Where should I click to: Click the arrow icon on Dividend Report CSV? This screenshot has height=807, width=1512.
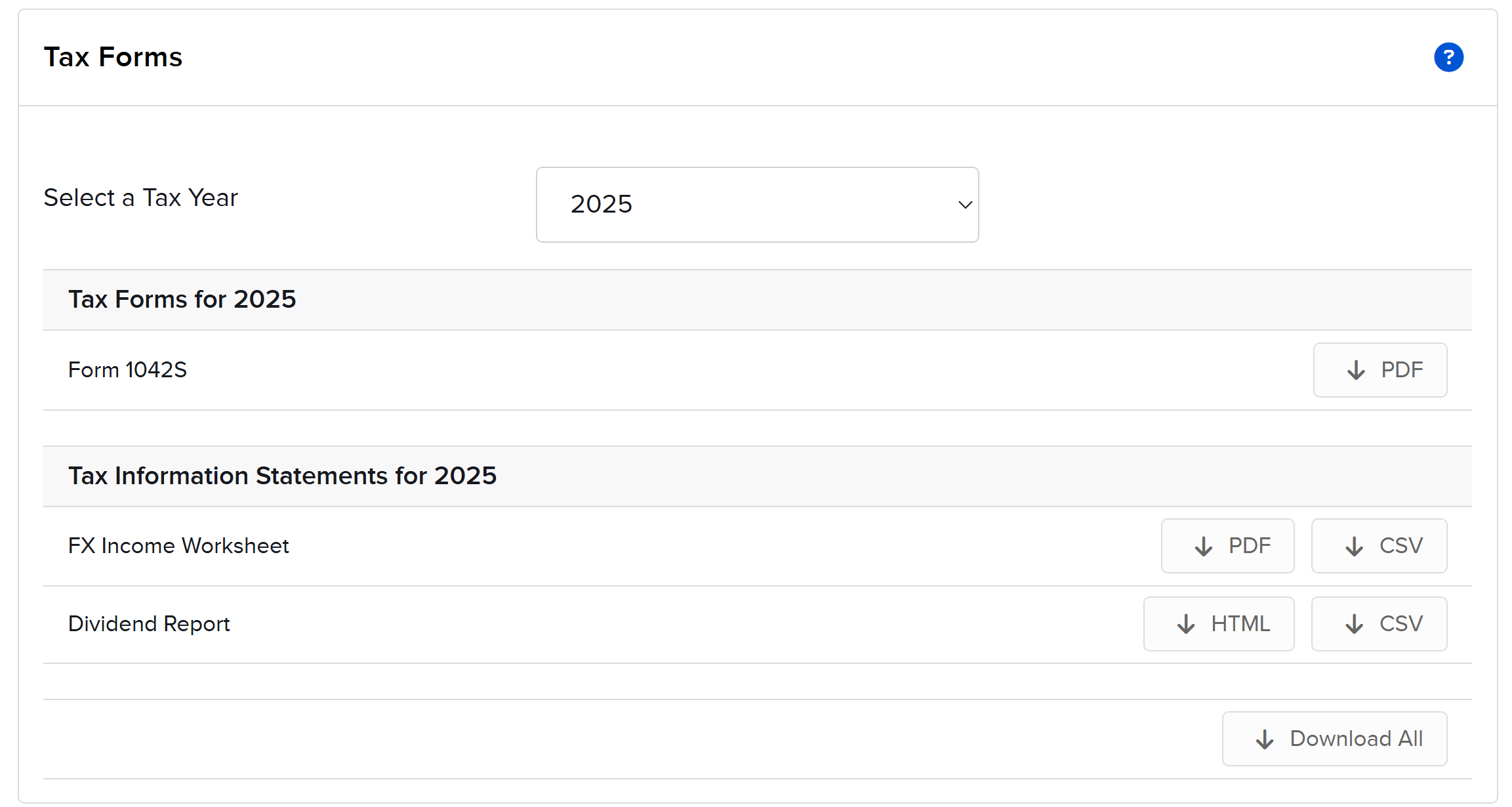coord(1354,624)
